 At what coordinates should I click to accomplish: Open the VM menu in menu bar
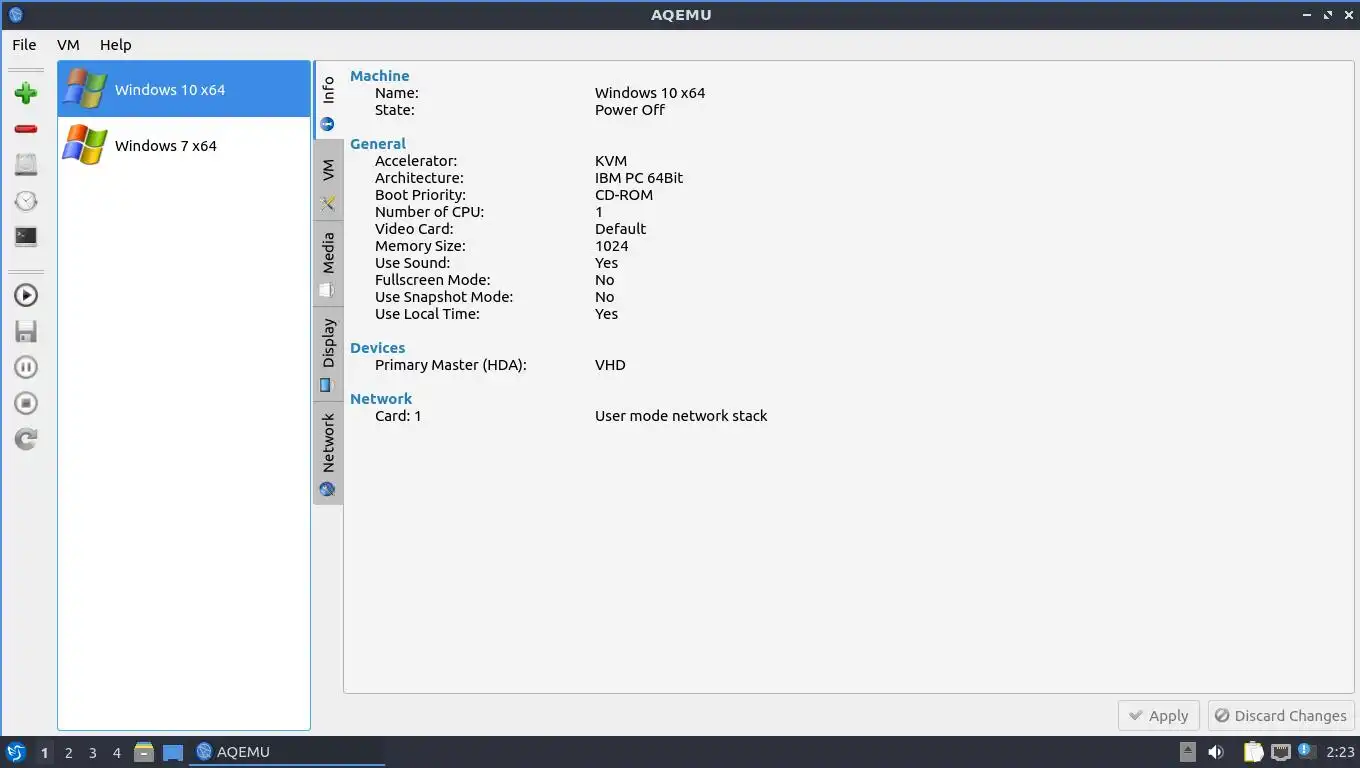68,45
